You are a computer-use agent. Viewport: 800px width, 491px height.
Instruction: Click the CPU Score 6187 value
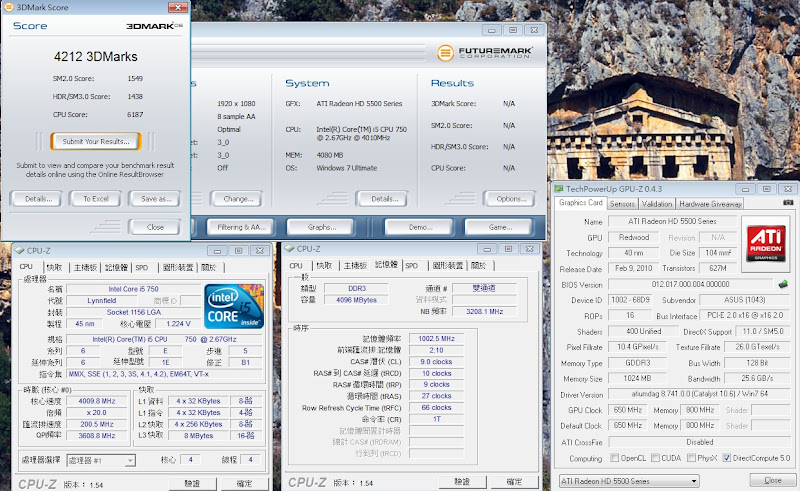pos(135,114)
